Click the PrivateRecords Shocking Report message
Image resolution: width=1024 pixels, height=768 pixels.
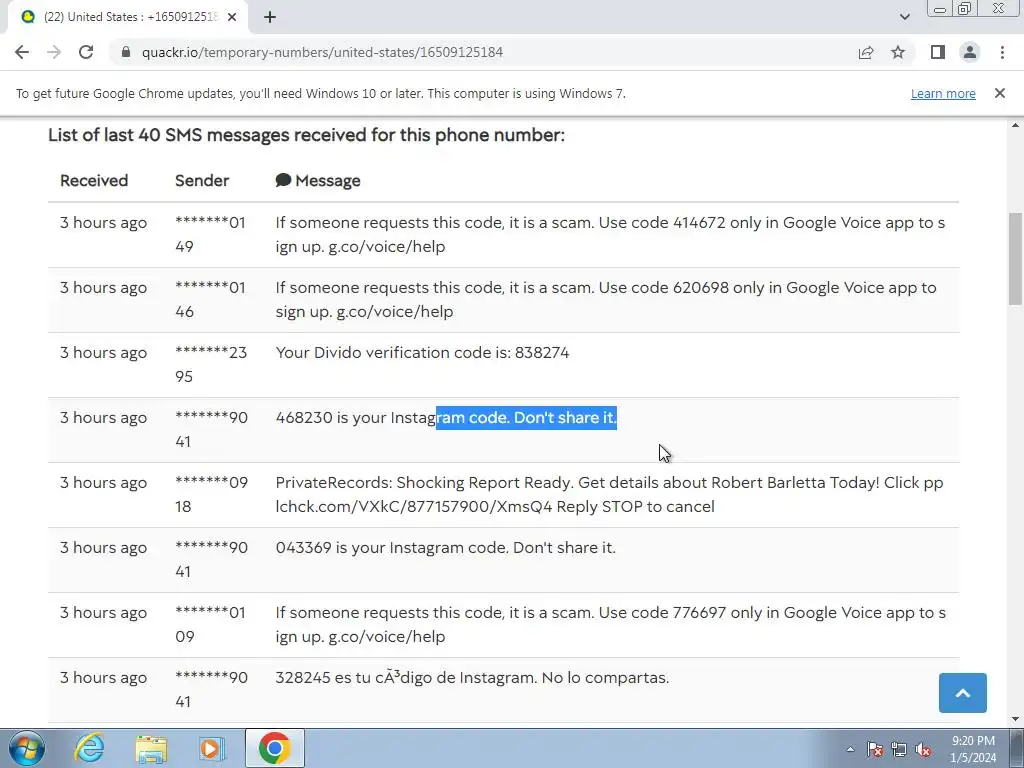[609, 495]
